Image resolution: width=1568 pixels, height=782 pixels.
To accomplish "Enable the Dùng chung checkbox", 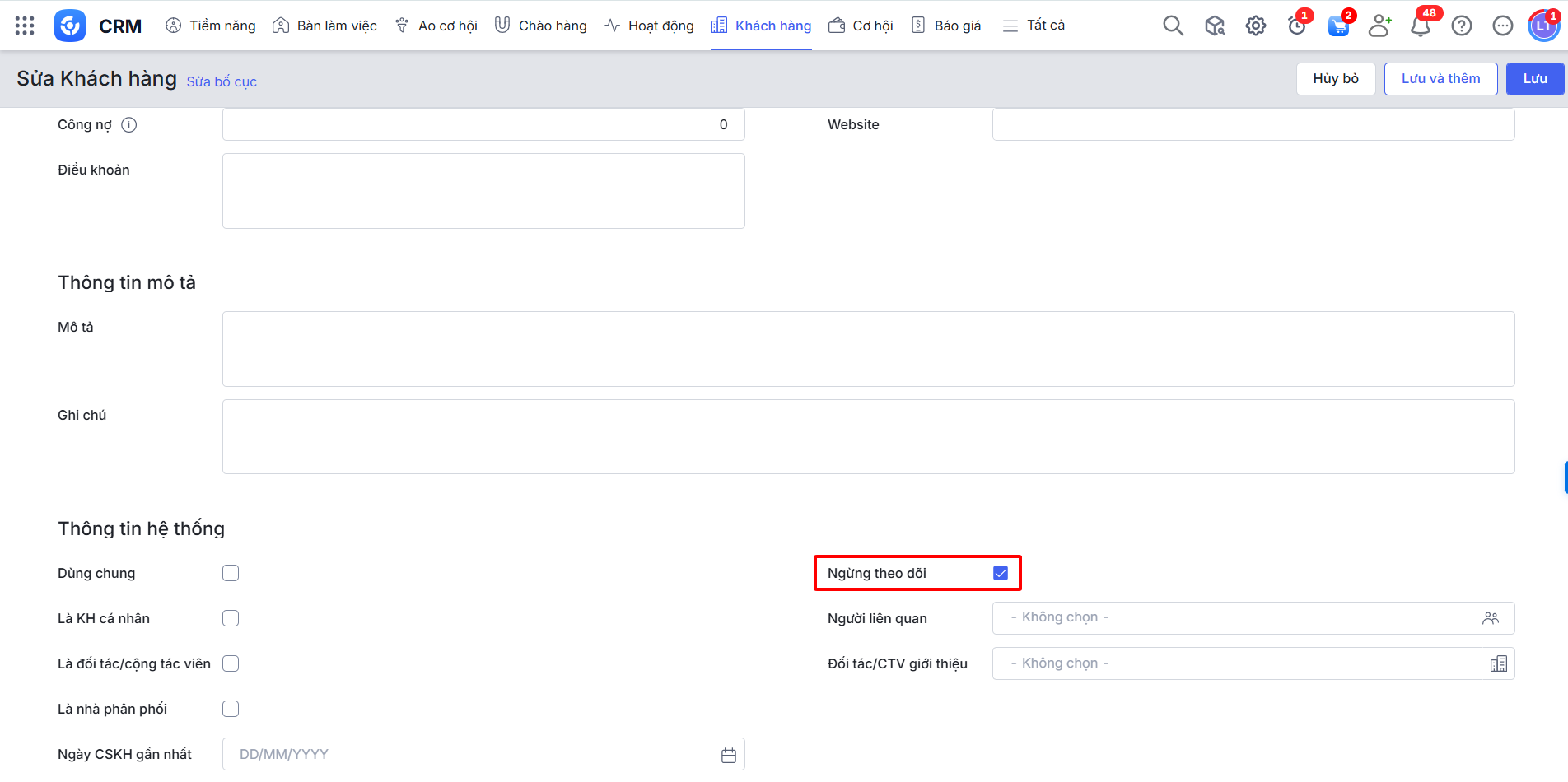I will point(231,573).
